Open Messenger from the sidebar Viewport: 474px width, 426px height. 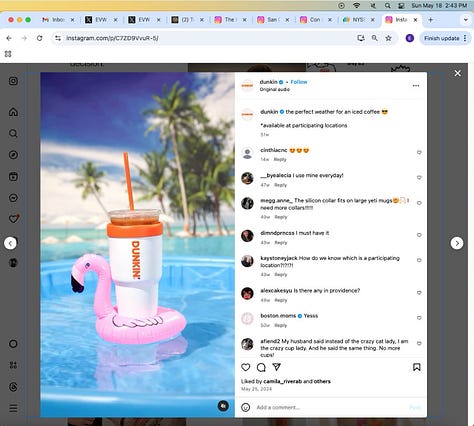(13, 198)
